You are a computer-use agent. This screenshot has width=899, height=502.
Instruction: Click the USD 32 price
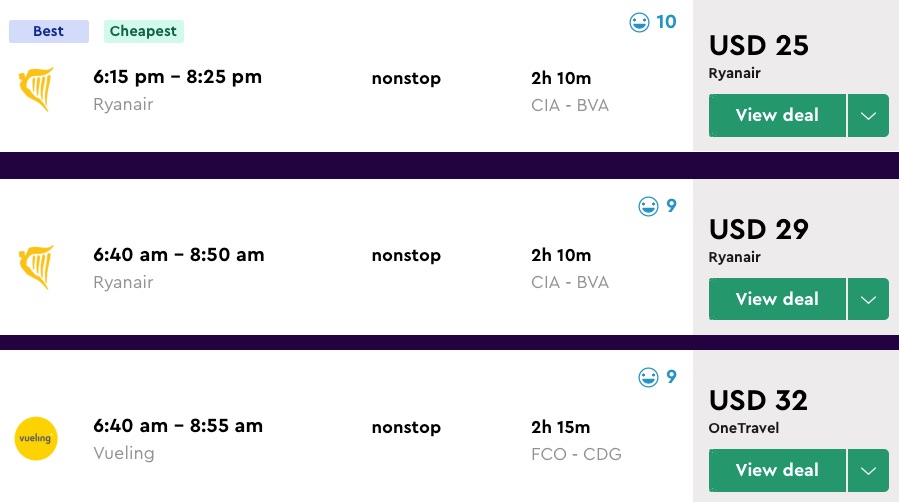[x=759, y=400]
